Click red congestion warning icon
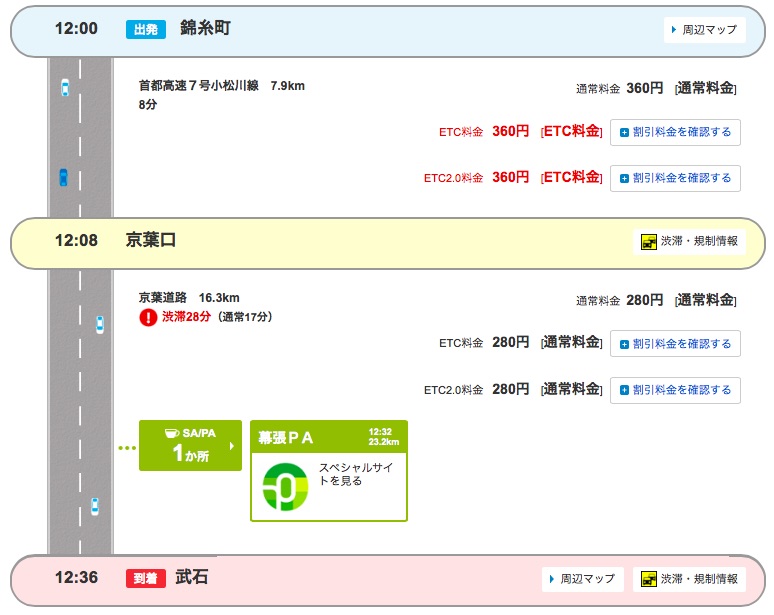The height and width of the screenshot is (615, 774). pos(148,317)
